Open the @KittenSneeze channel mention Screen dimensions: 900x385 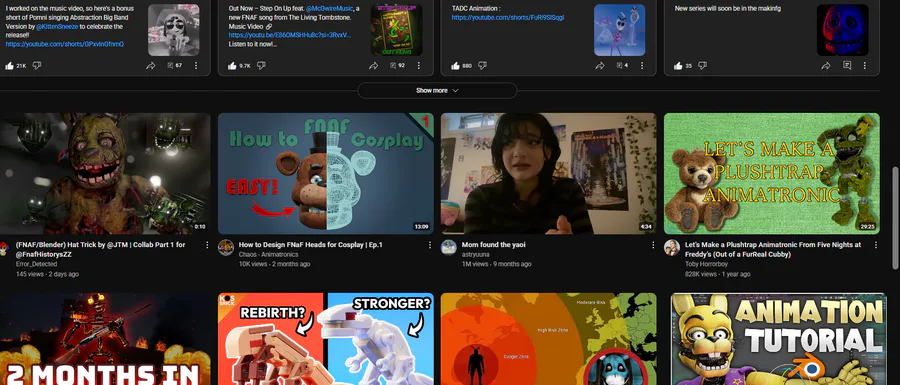[x=58, y=26]
